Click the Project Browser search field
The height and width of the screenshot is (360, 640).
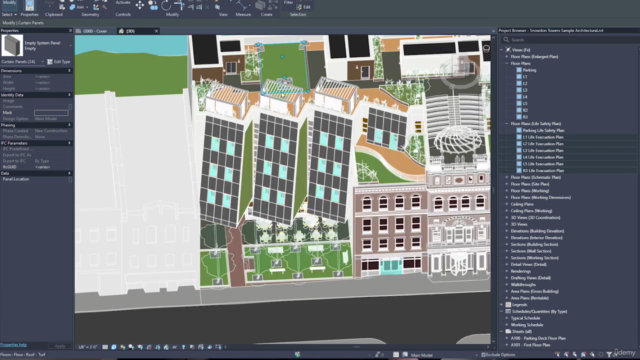coord(569,40)
